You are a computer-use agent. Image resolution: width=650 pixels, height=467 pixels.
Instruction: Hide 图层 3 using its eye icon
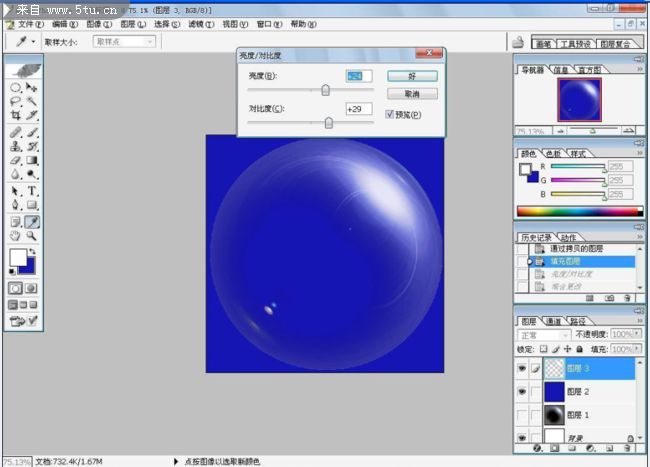521,369
